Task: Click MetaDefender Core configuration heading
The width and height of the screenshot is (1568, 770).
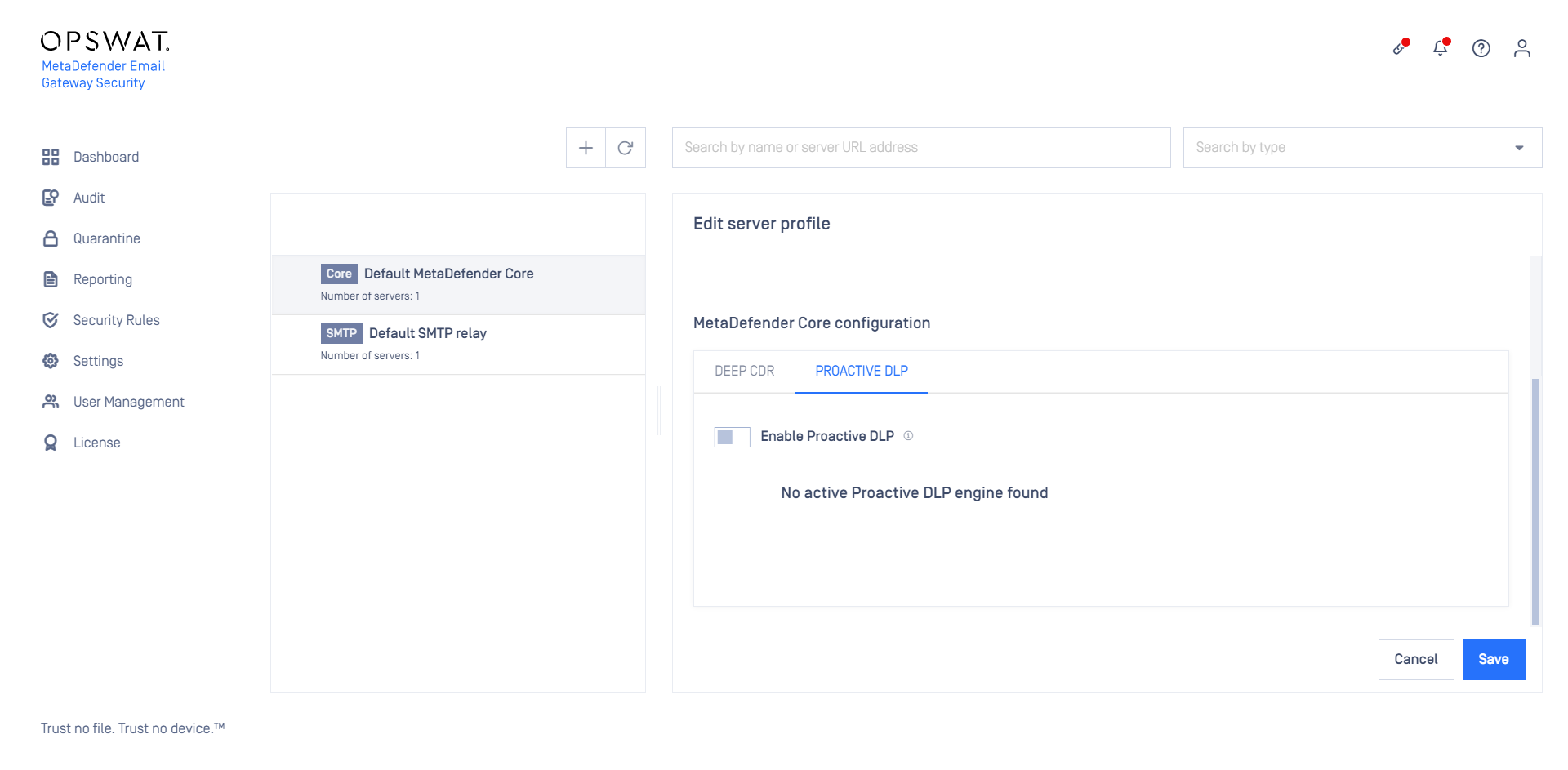Action: tap(812, 323)
